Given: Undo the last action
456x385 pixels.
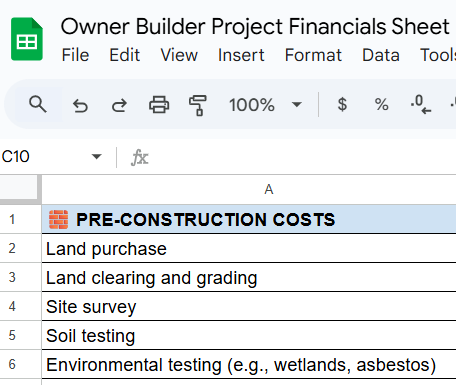Looking at the screenshot, I should pos(80,105).
